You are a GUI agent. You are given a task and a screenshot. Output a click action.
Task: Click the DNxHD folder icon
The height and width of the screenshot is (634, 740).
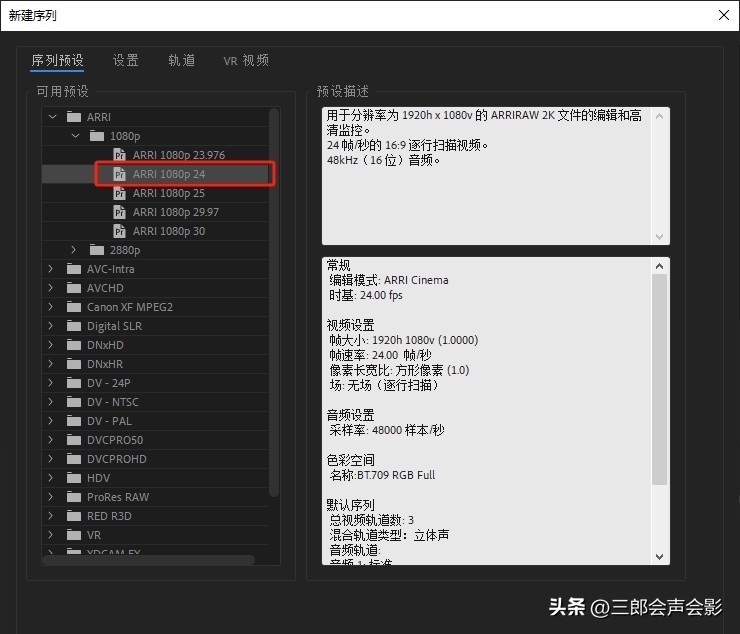[74, 345]
